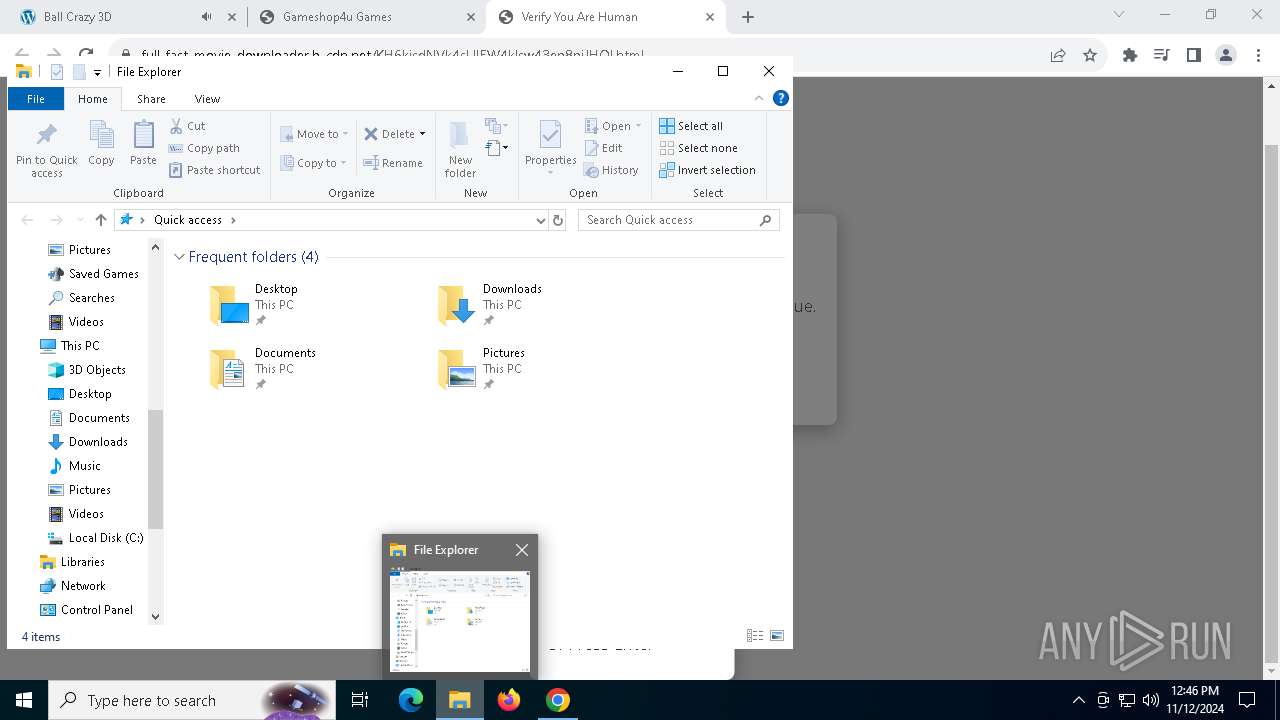Open File Explorer help icon
Viewport: 1280px width, 720px height.
point(781,98)
